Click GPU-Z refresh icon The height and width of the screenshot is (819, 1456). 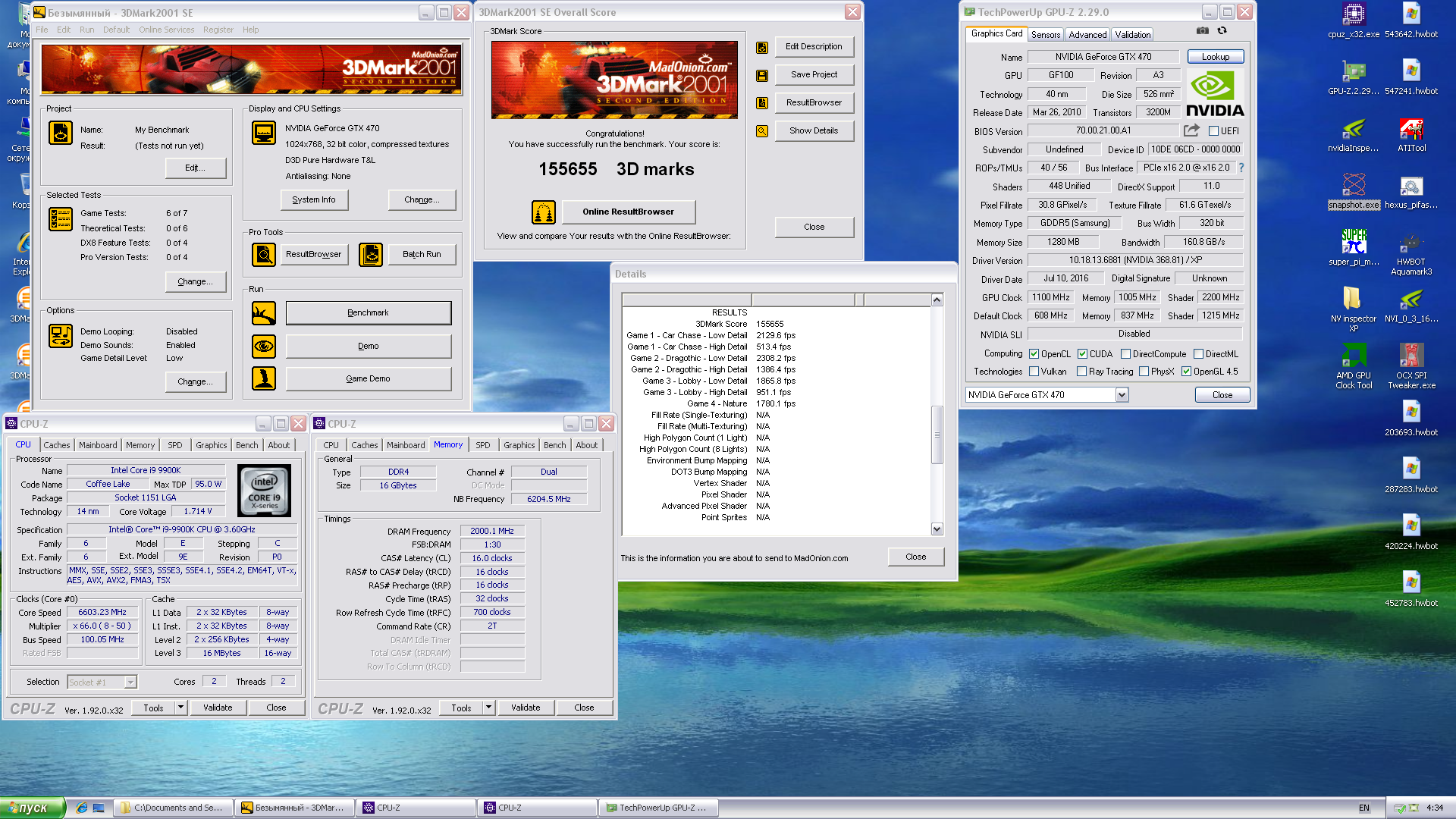point(1222,31)
